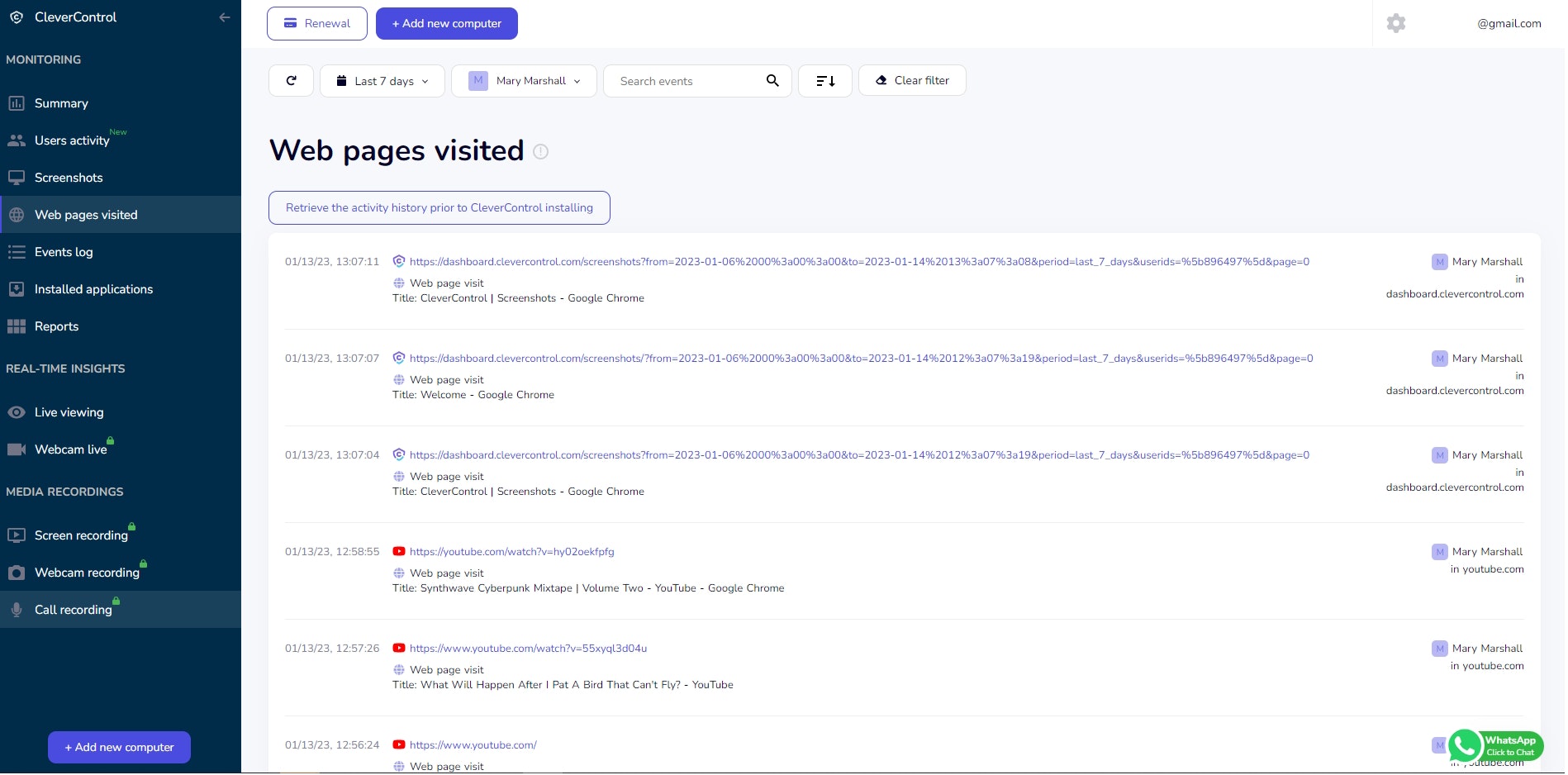This screenshot has height=775, width=1568.
Task: Click the CleverControl shield logo icon
Action: (17, 17)
